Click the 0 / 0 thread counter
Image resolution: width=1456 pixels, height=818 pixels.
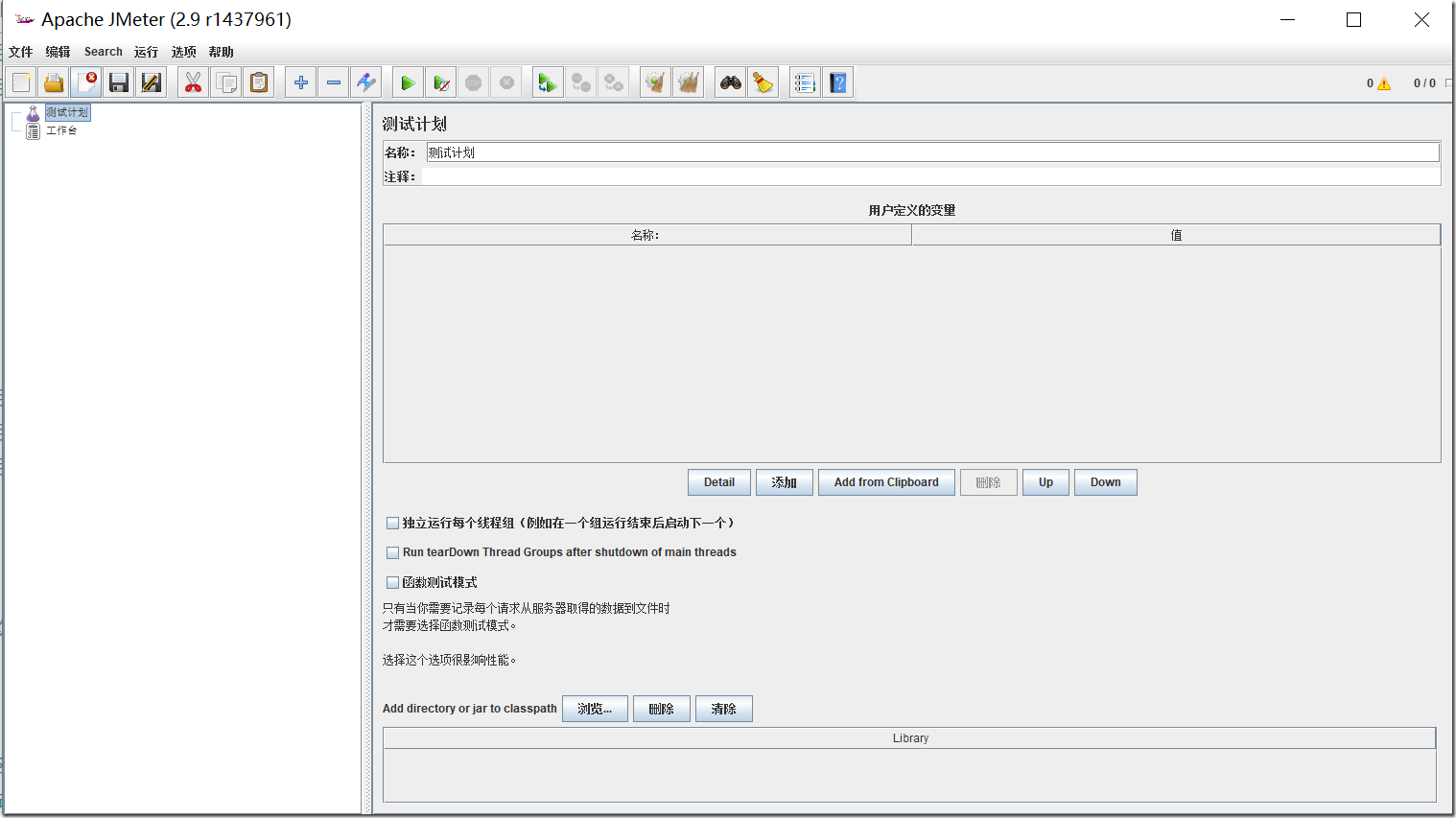1424,83
